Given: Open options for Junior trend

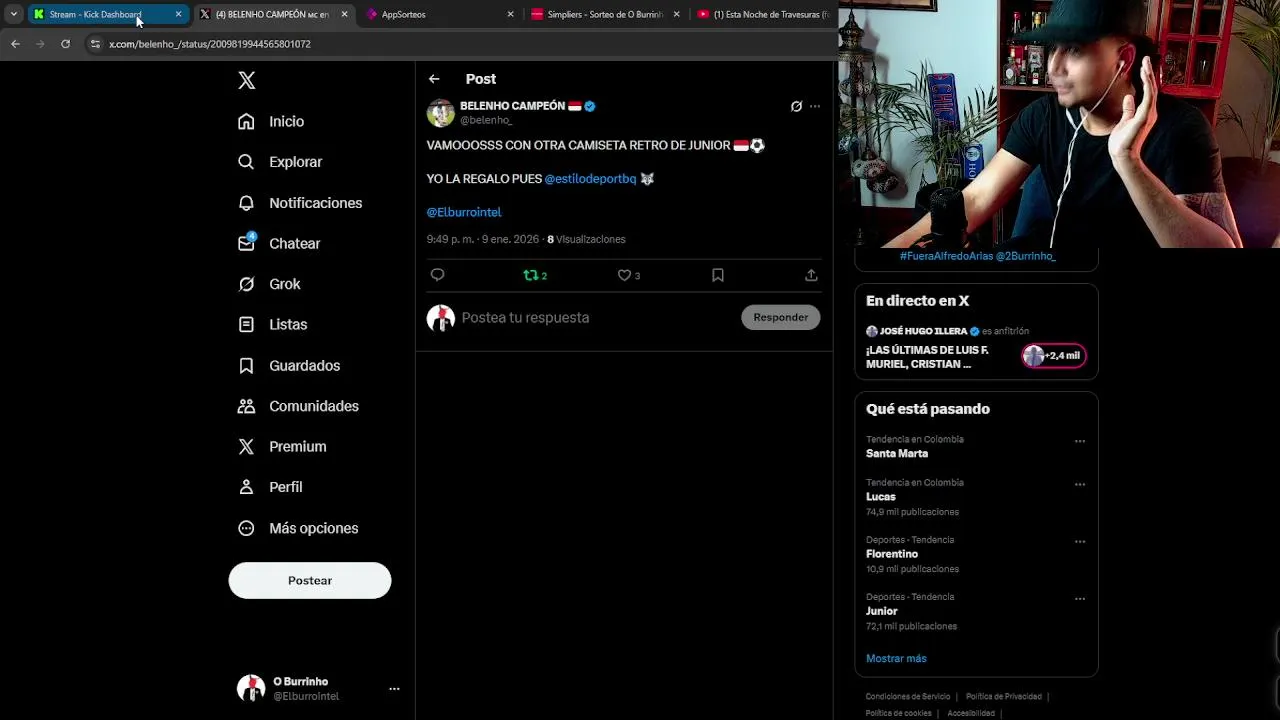Looking at the screenshot, I should [1080, 599].
